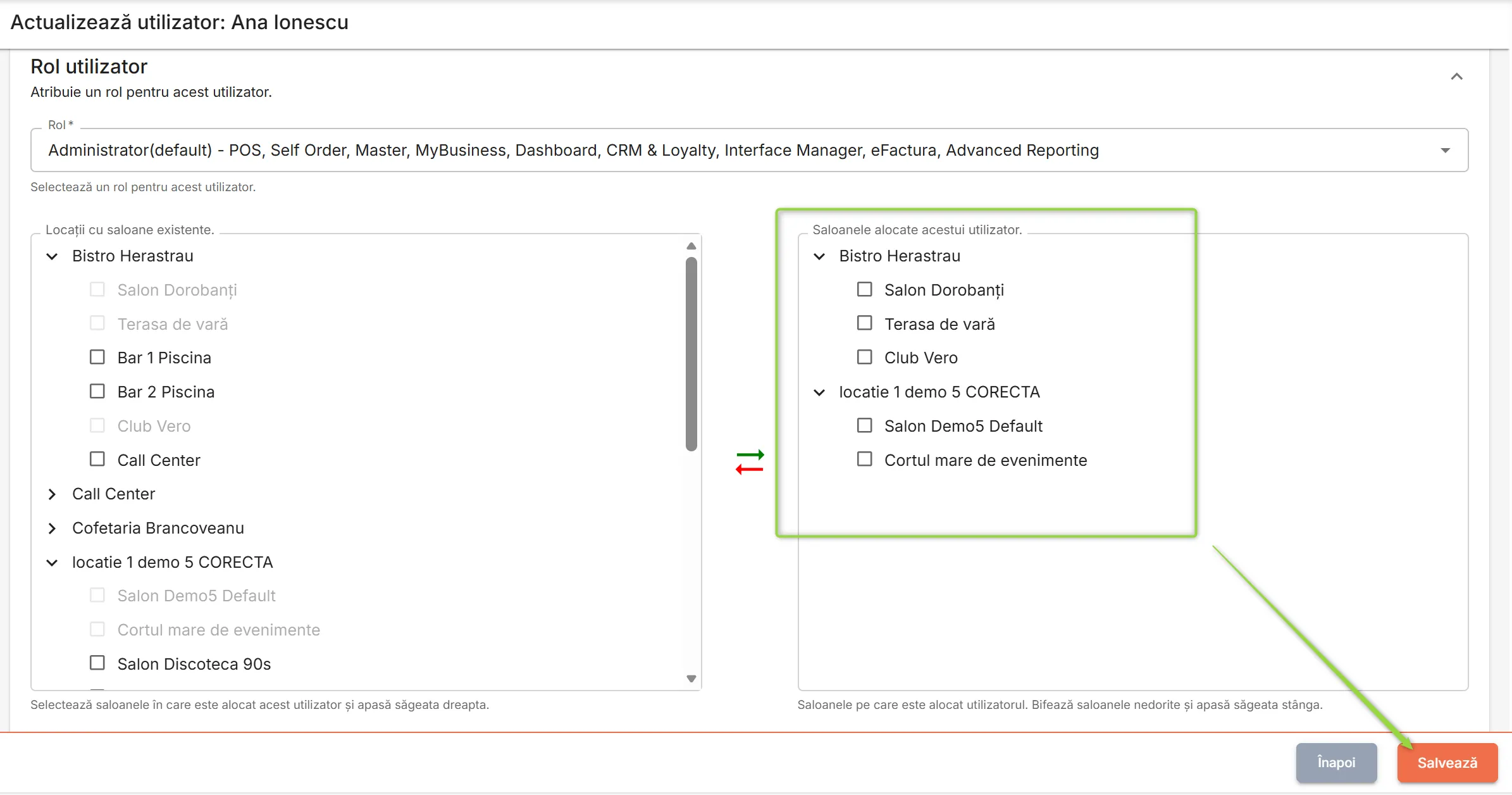Viewport: 1512px width, 795px height.
Task: Click the green right arrow to allocate salons
Action: (750, 454)
